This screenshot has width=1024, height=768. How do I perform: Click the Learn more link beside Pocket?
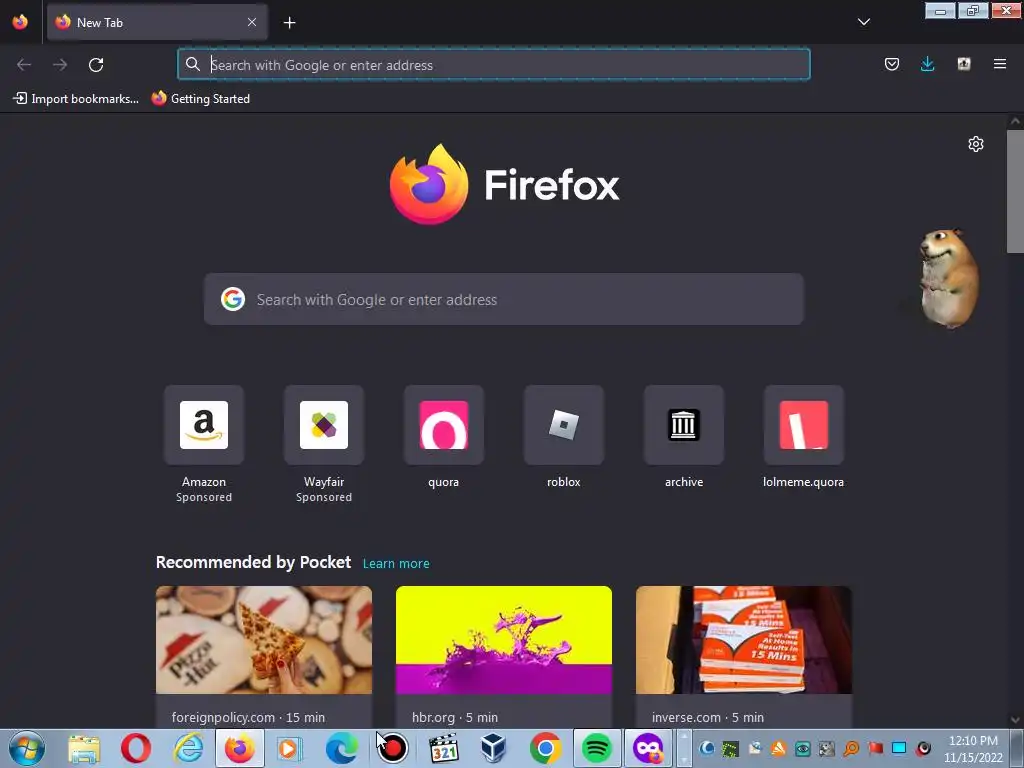pyautogui.click(x=396, y=564)
